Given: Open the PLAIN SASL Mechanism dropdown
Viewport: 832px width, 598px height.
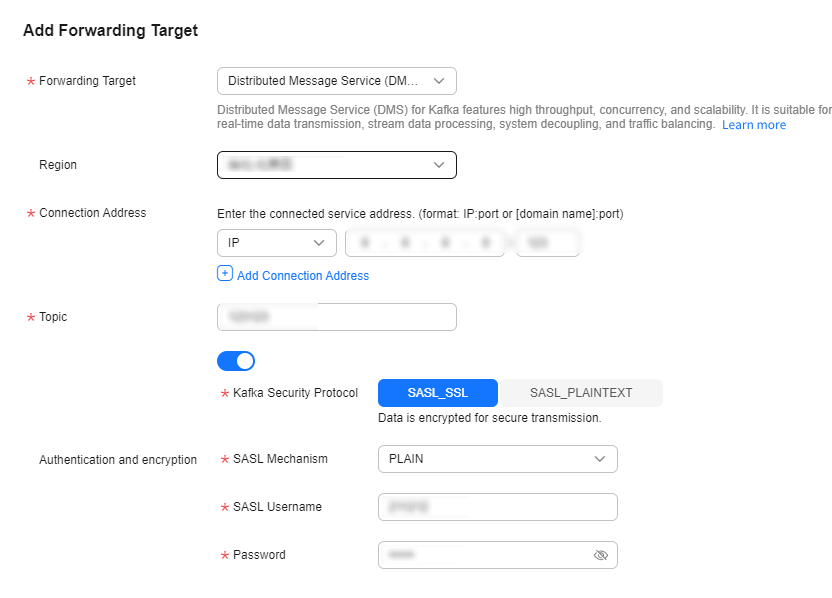Looking at the screenshot, I should pyautogui.click(x=498, y=459).
